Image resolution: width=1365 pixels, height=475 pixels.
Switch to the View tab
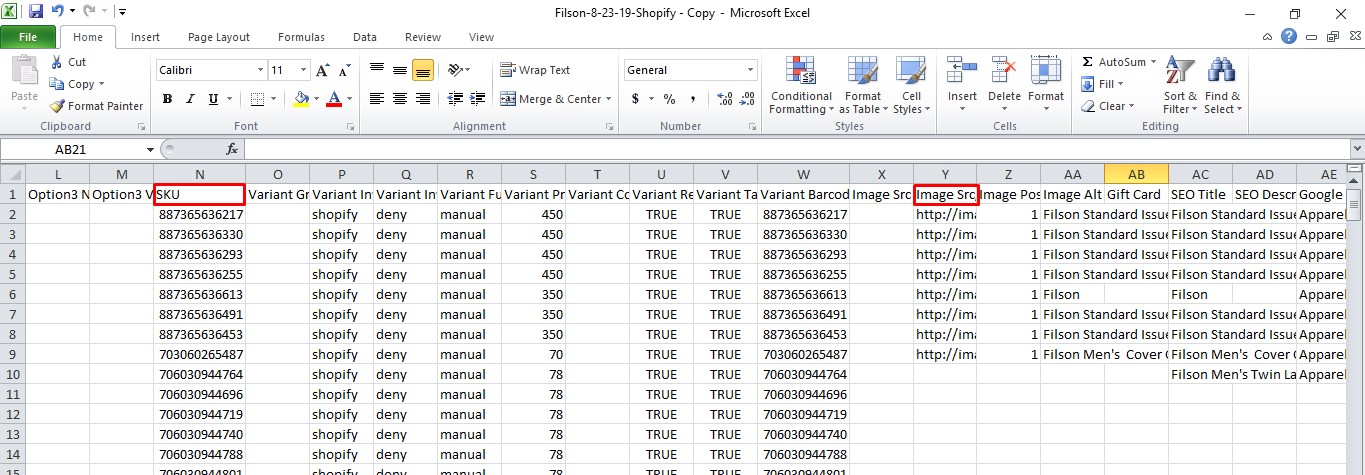[481, 37]
